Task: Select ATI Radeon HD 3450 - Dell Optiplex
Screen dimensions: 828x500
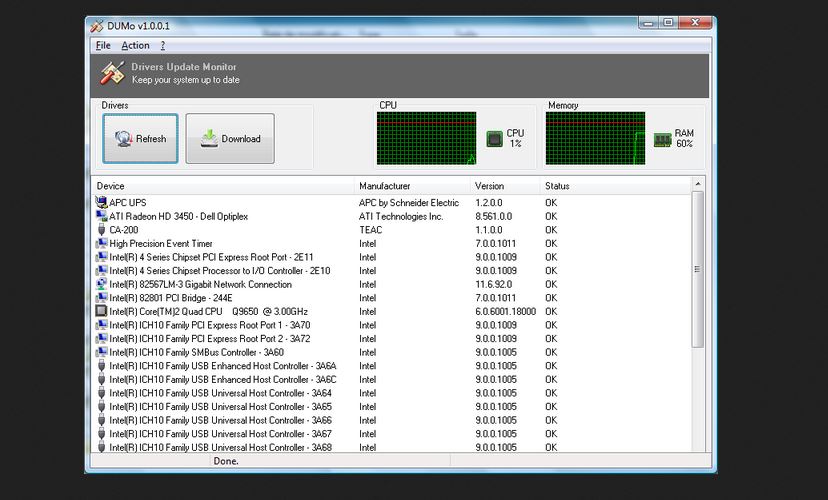Action: coord(178,216)
